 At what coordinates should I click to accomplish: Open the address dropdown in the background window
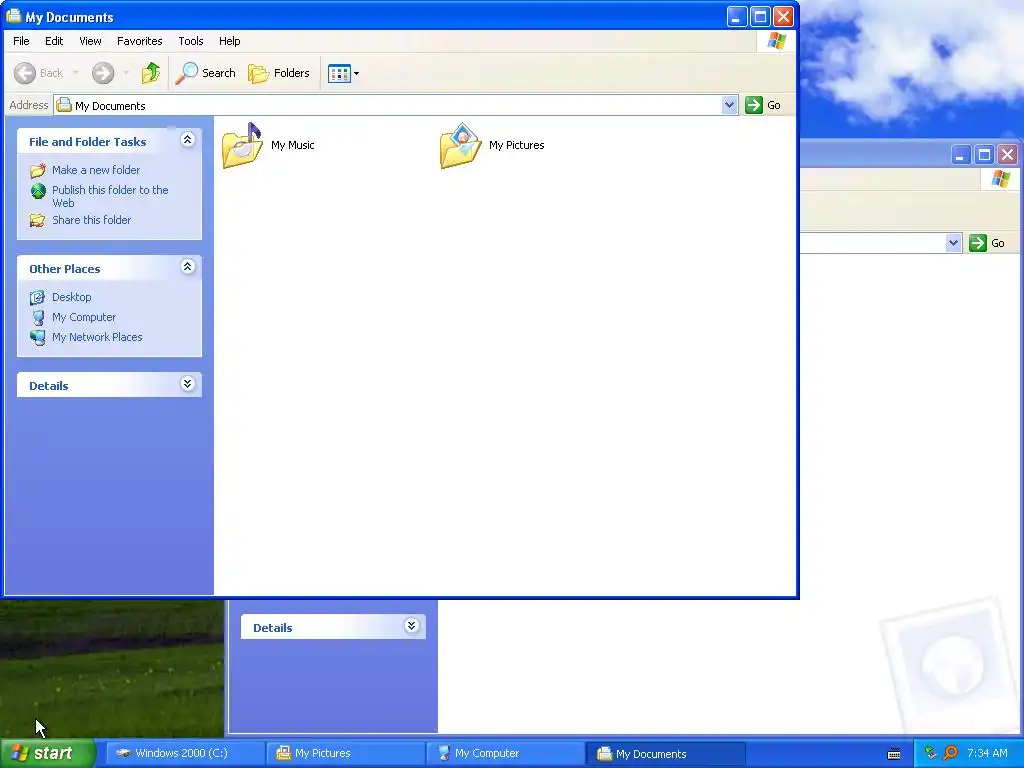(953, 243)
